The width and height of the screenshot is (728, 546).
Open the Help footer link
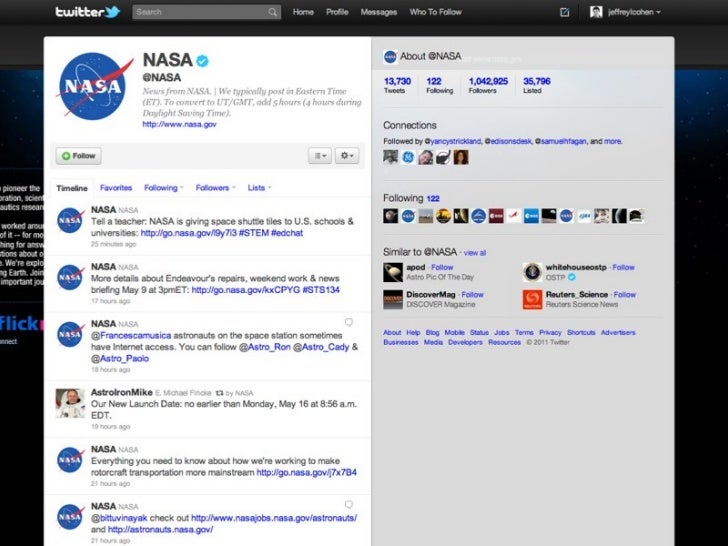[x=413, y=332]
